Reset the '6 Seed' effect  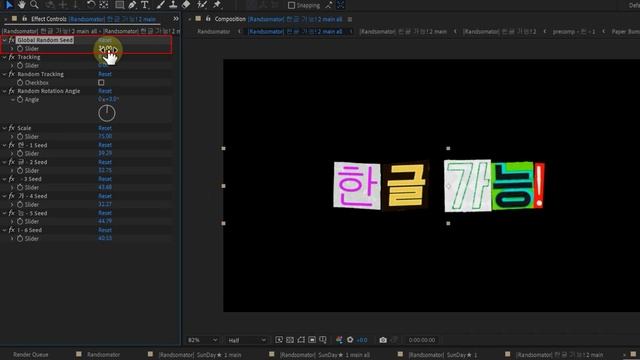[105, 230]
